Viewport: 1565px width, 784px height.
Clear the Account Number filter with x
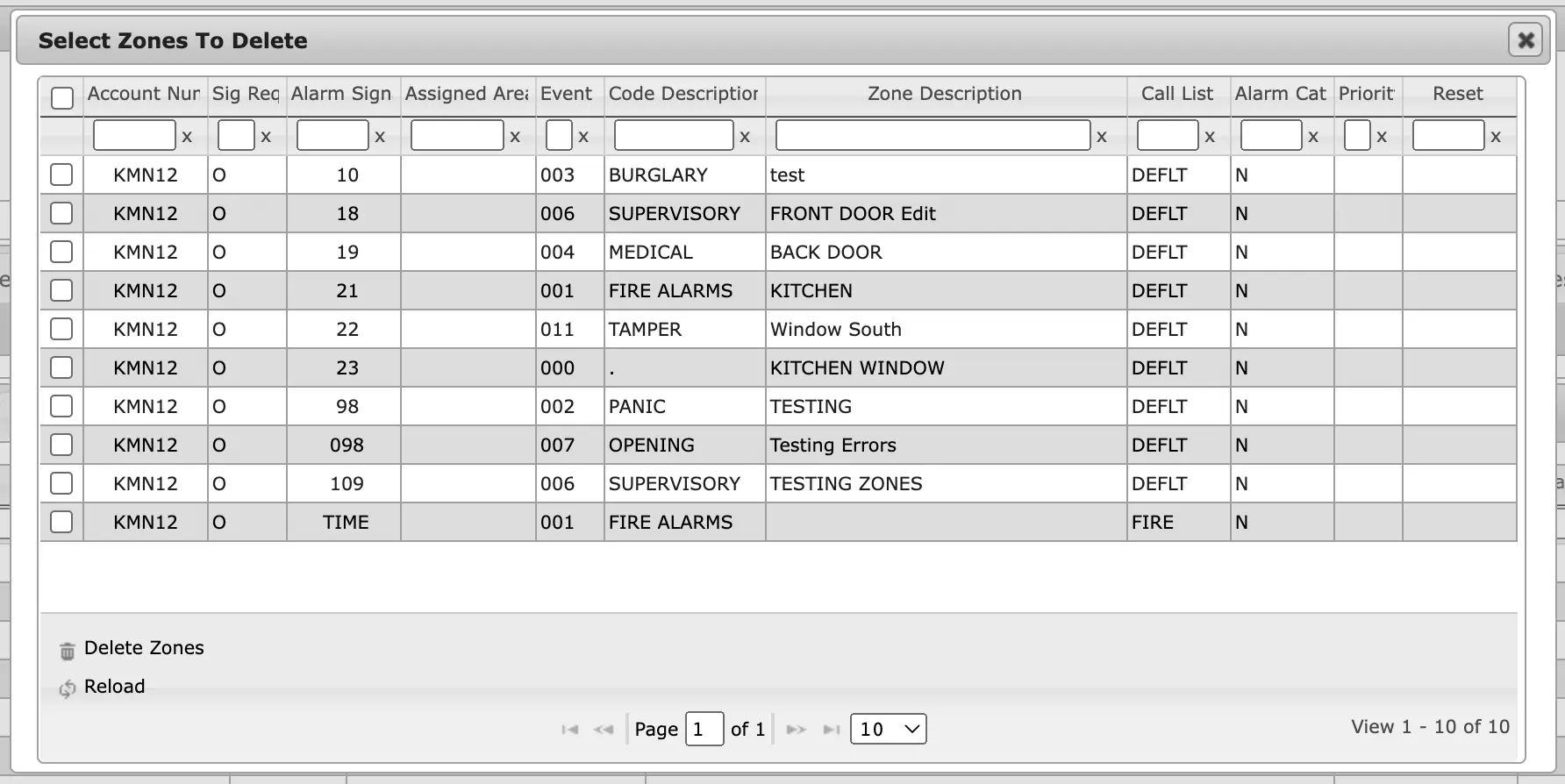coord(187,137)
